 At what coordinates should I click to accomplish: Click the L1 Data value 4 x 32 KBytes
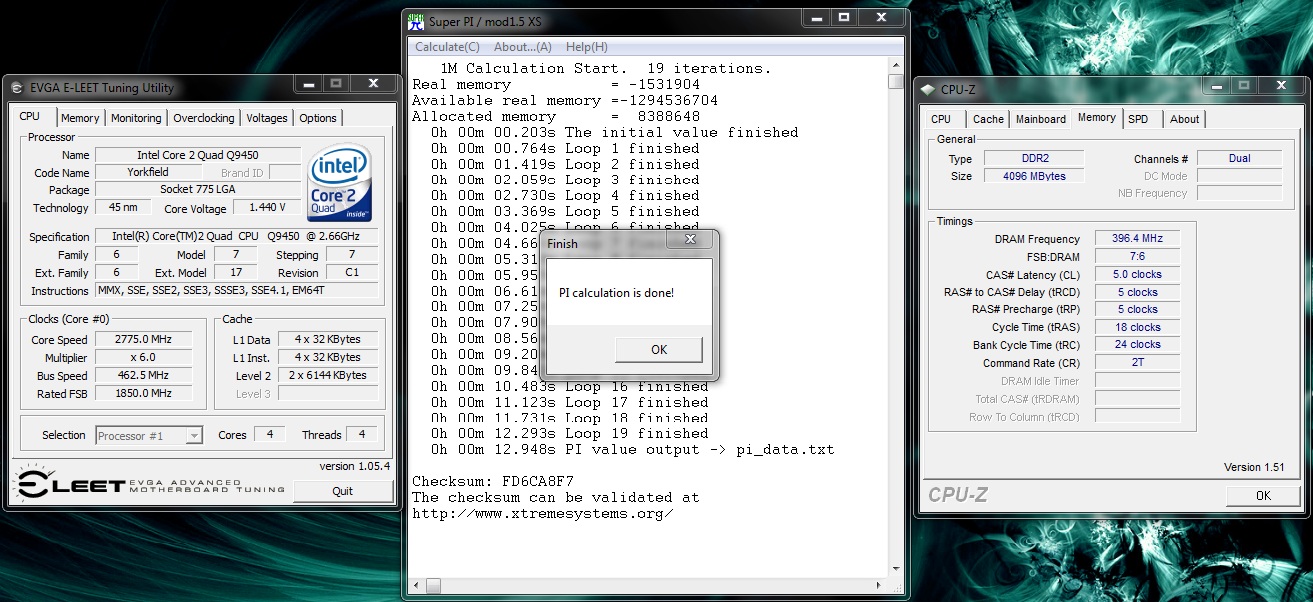(328, 339)
